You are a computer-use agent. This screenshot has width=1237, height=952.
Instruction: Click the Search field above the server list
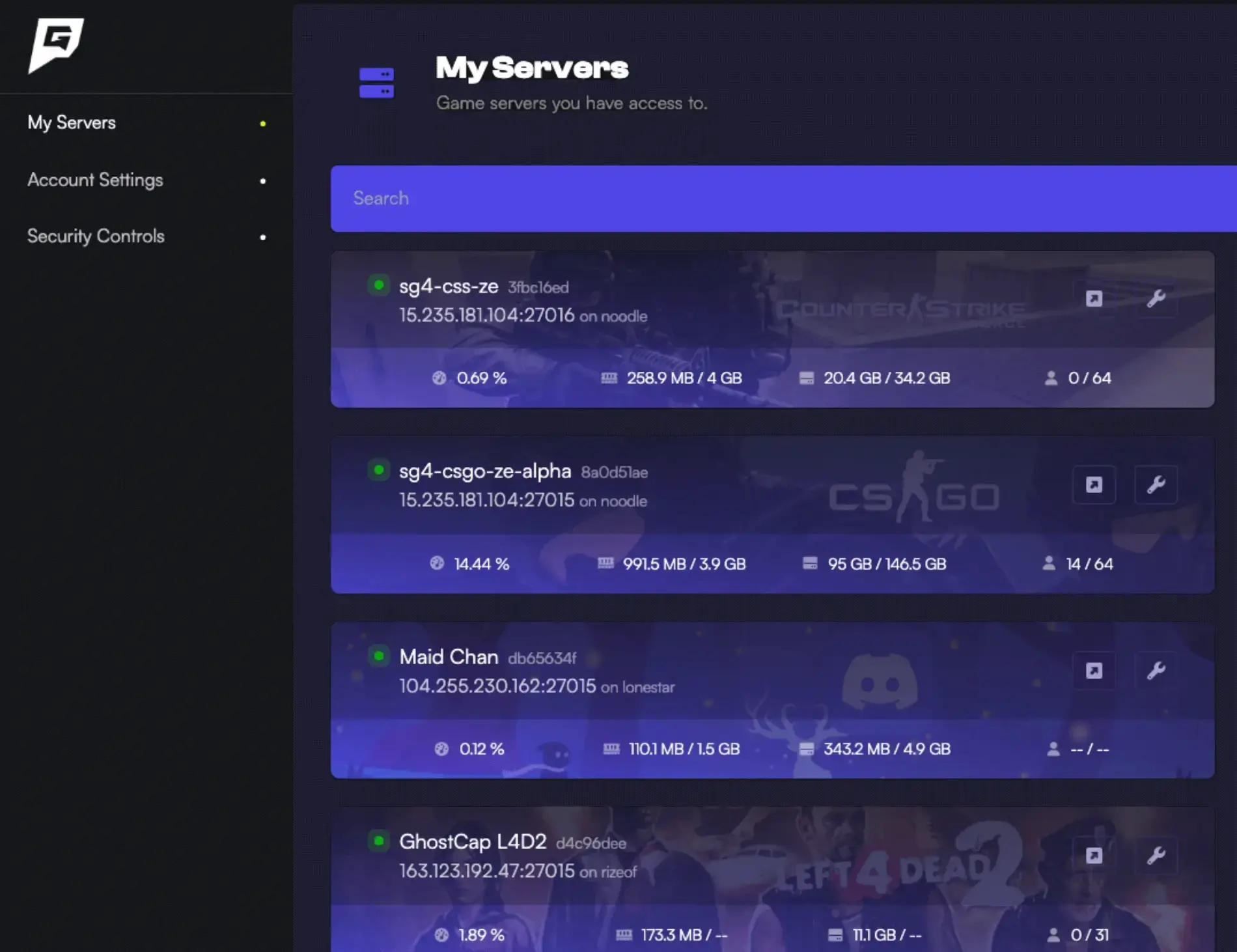pyautogui.click(x=781, y=199)
